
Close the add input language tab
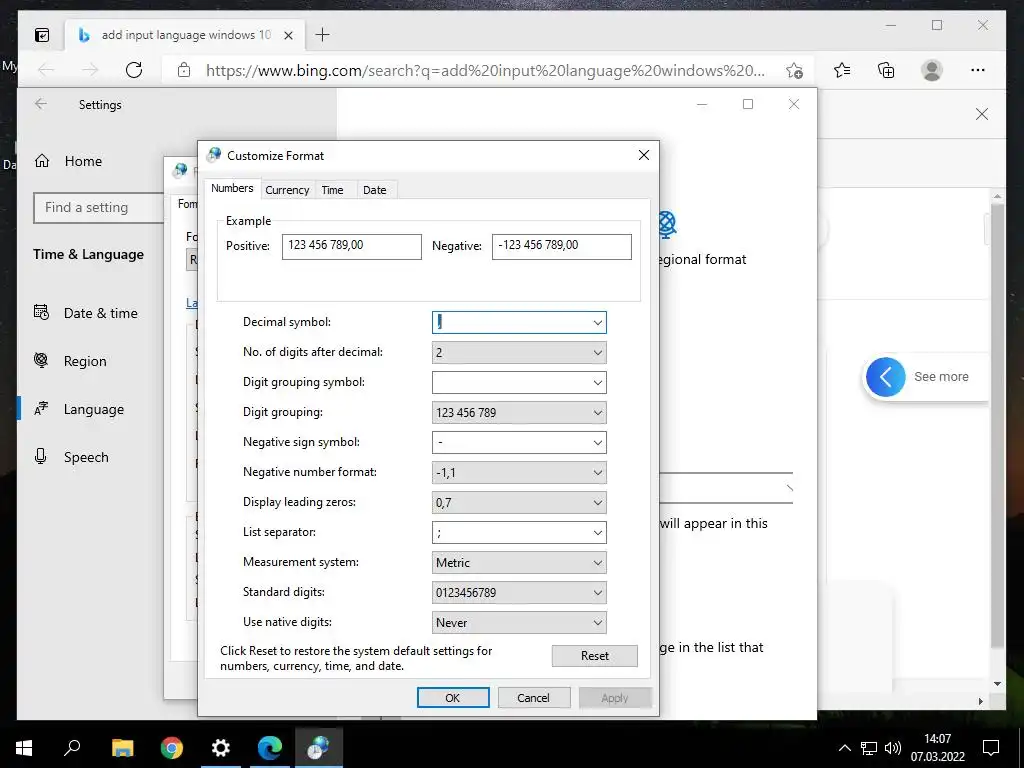(x=288, y=35)
